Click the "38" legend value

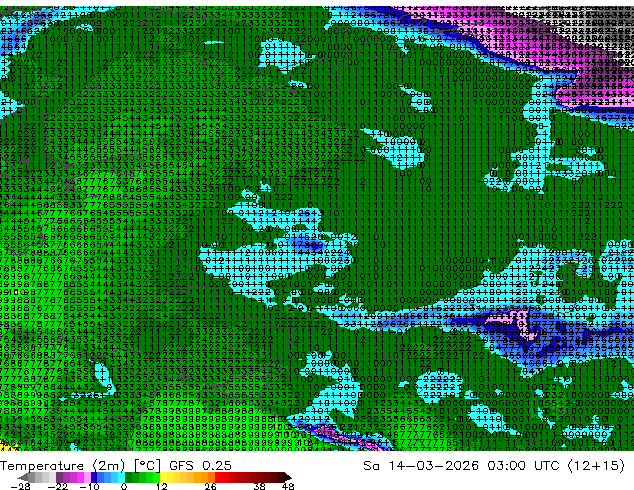click(x=259, y=486)
